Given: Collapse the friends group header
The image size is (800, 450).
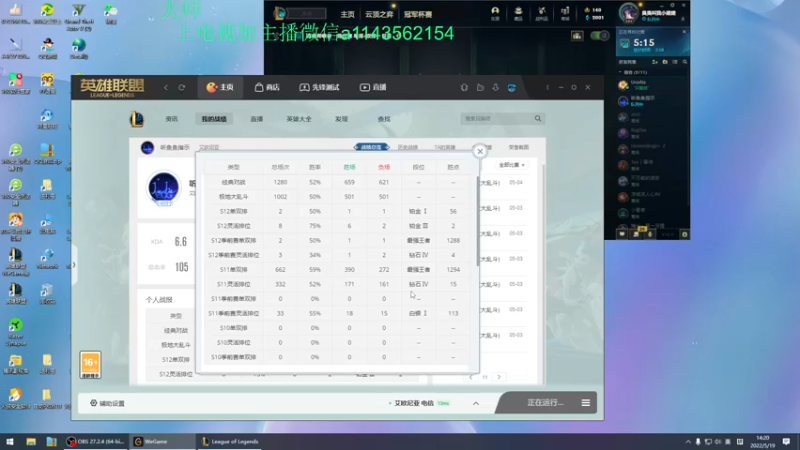Looking at the screenshot, I should coord(633,72).
